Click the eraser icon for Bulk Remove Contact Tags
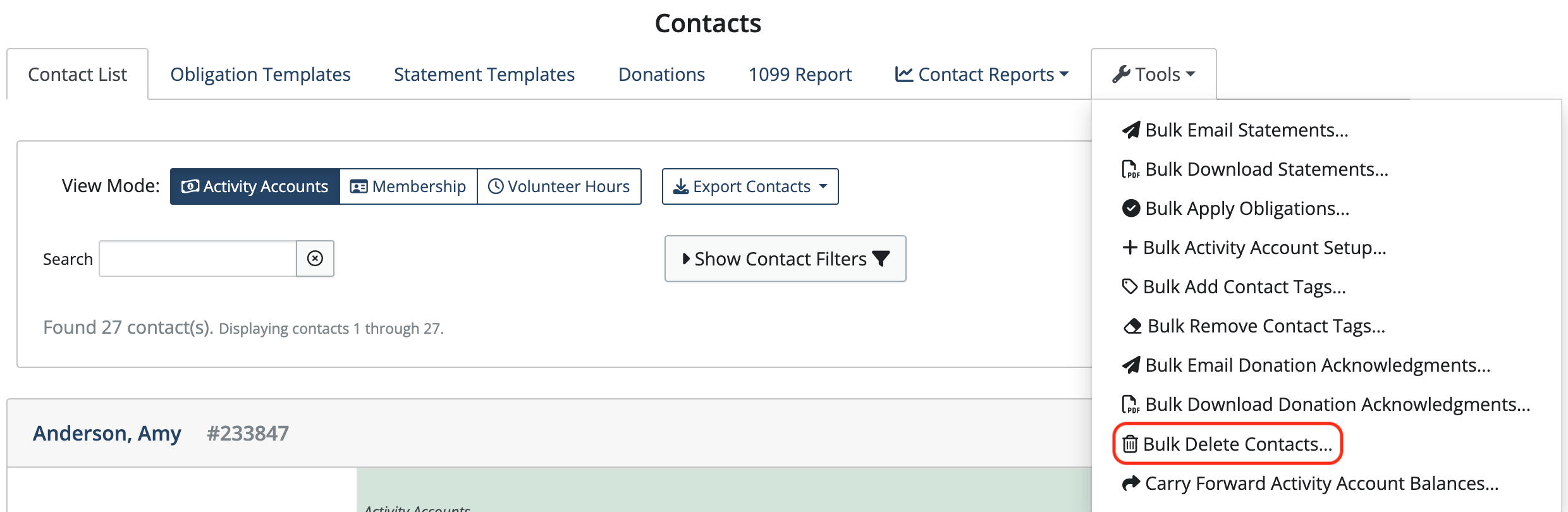The height and width of the screenshot is (512, 1568). [x=1132, y=326]
